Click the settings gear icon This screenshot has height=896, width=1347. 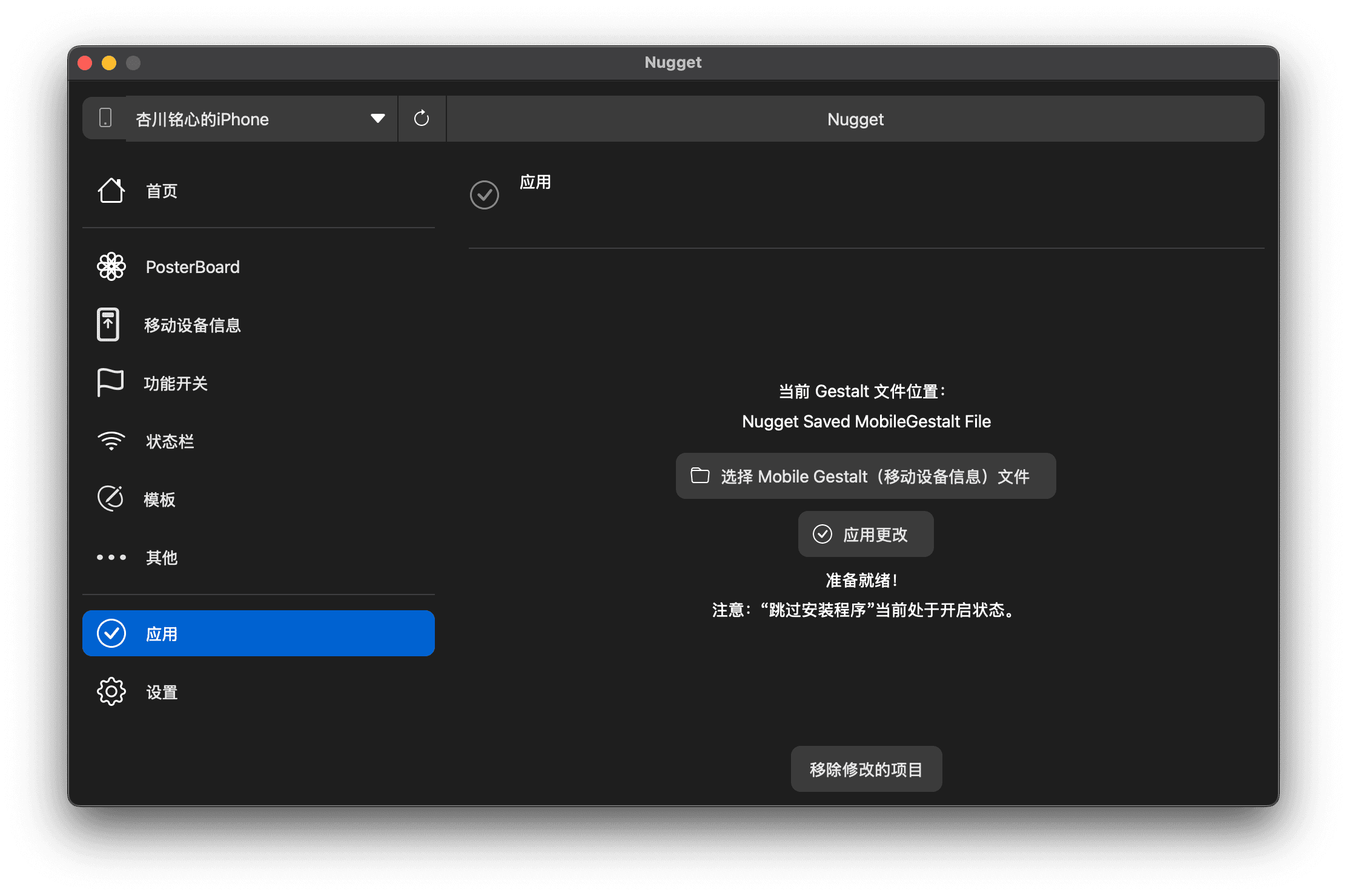(x=111, y=691)
